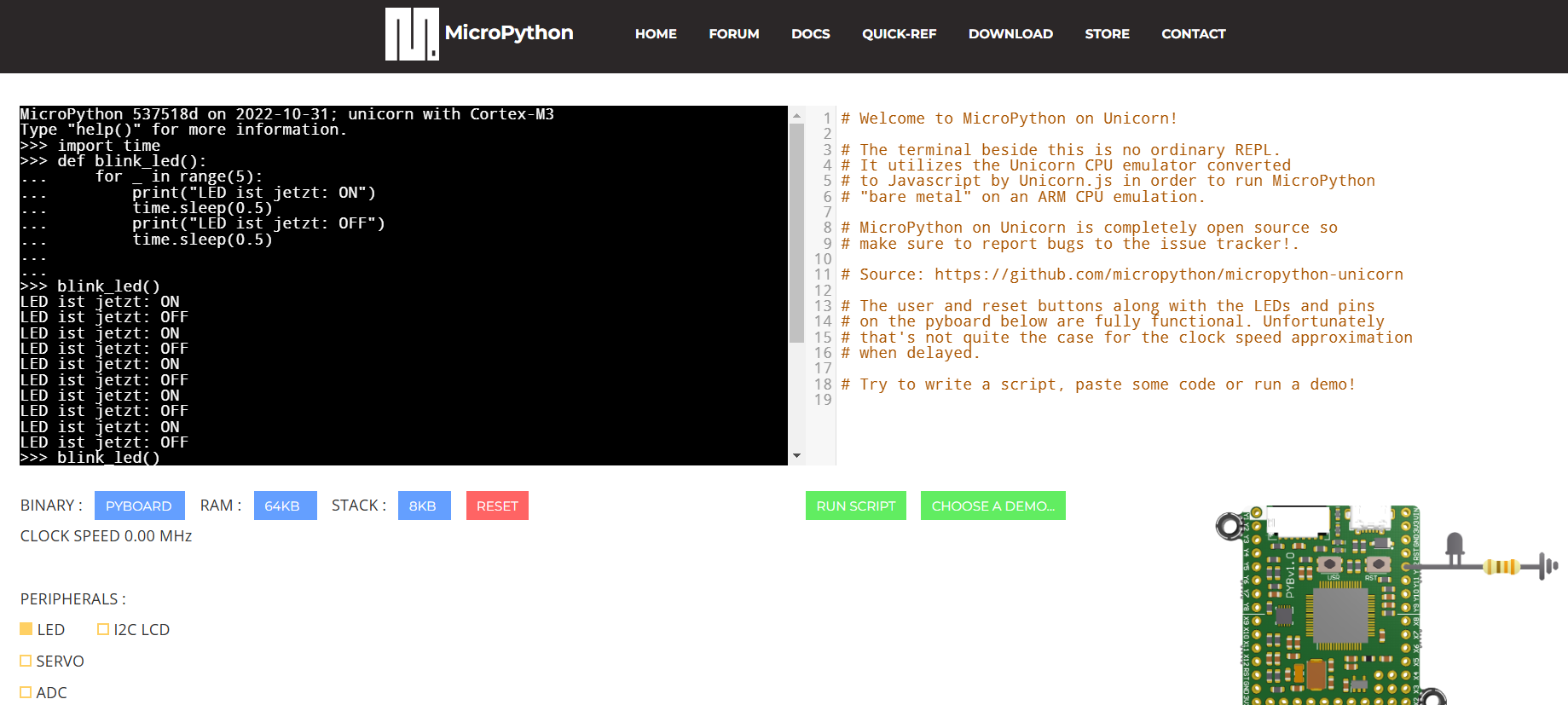Click editor line 18 'Try to write a script'
Image resolution: width=1568 pixels, height=705 pixels.
coord(1098,384)
